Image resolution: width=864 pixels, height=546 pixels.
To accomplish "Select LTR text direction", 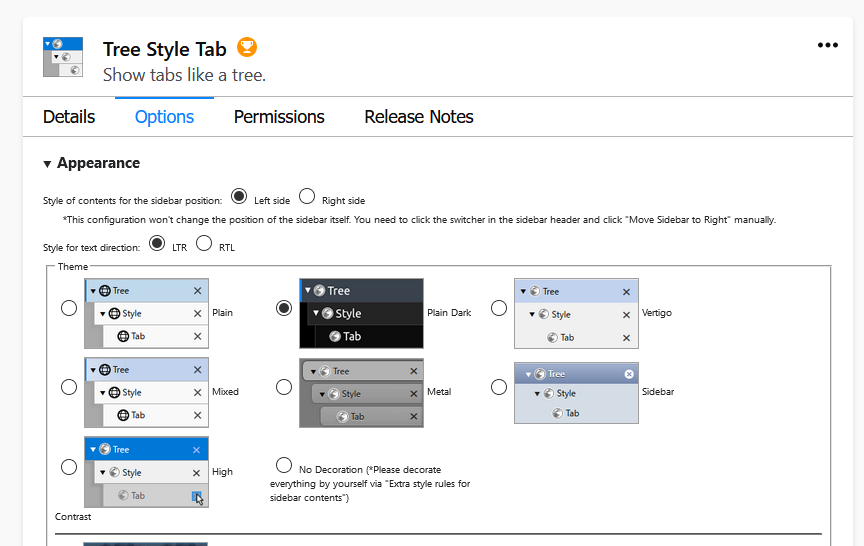I will tap(157, 243).
